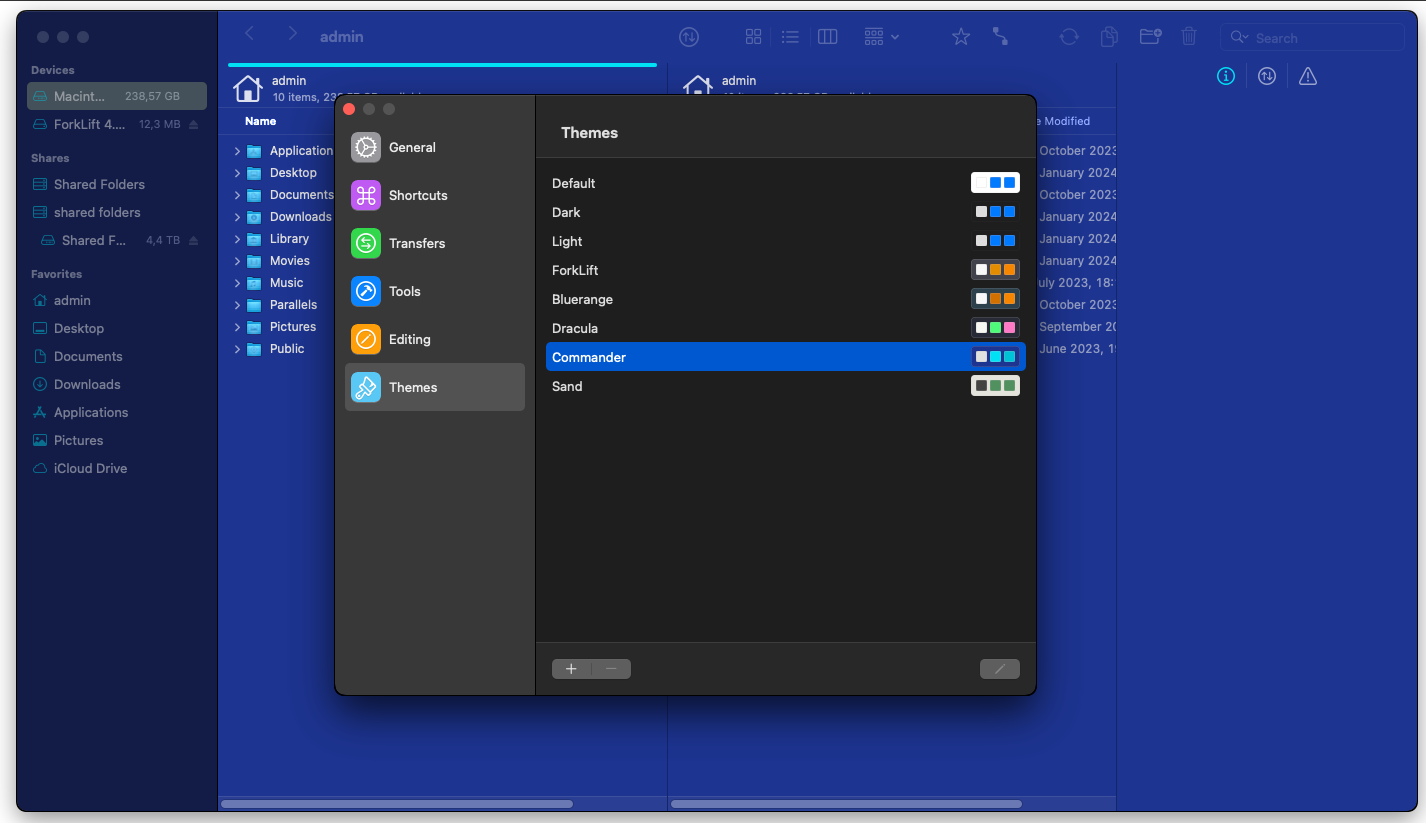Add a new theme with plus button
This screenshot has width=1426, height=823.
tap(571, 669)
